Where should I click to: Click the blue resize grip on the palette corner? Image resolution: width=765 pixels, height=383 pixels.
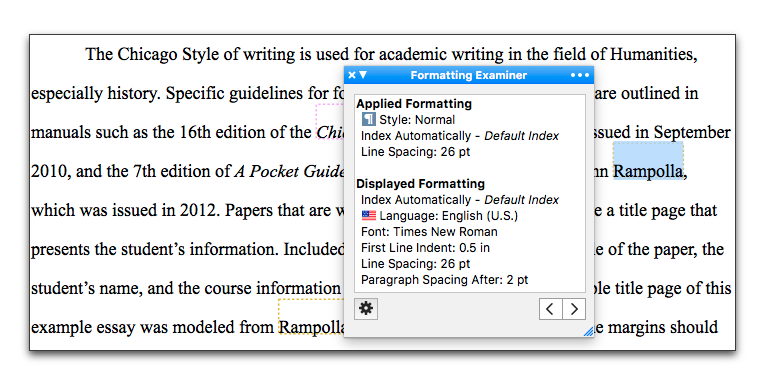pos(588,332)
